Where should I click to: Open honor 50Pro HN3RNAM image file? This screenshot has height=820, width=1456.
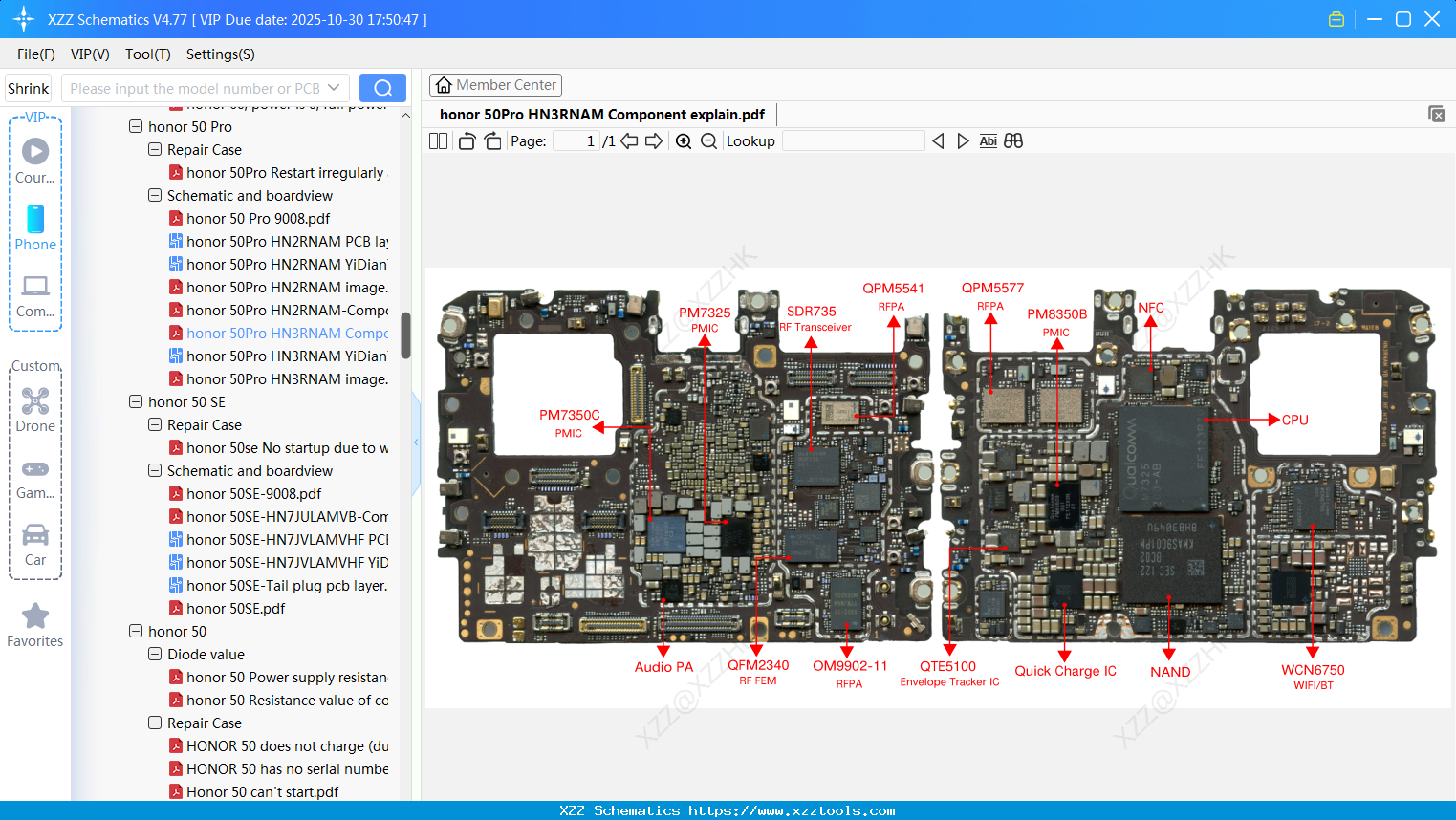(278, 379)
